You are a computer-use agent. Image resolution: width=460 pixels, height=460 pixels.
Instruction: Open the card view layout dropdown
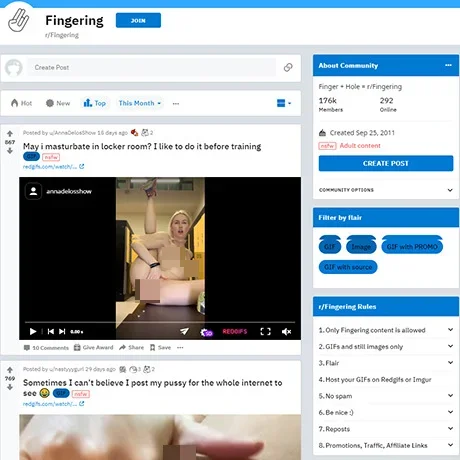(x=284, y=103)
